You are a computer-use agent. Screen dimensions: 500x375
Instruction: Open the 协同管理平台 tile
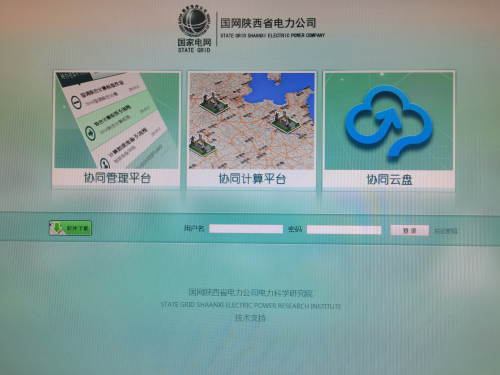pyautogui.click(x=116, y=130)
